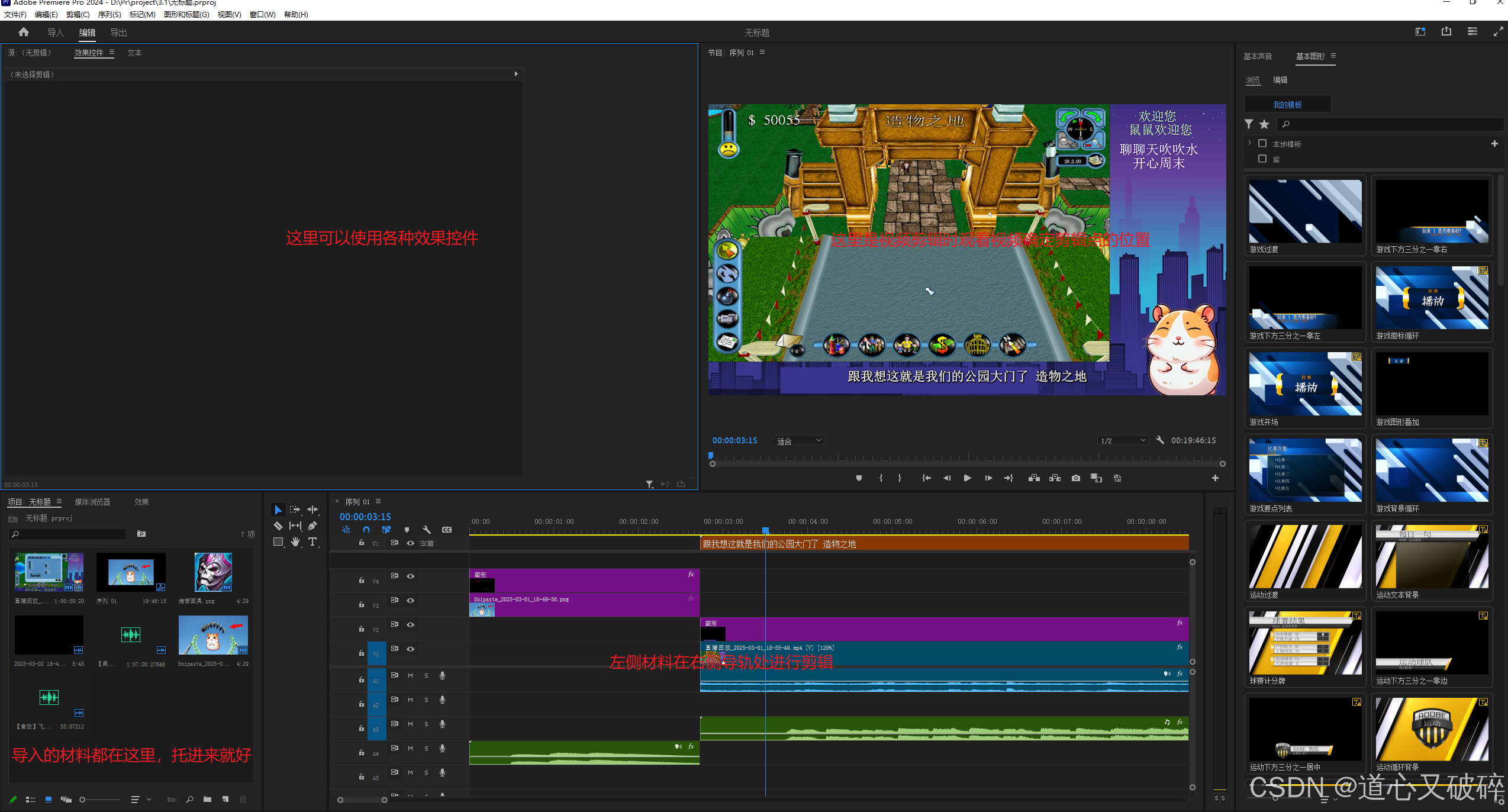Select the Type tool
The height and width of the screenshot is (812, 1508).
pos(312,542)
